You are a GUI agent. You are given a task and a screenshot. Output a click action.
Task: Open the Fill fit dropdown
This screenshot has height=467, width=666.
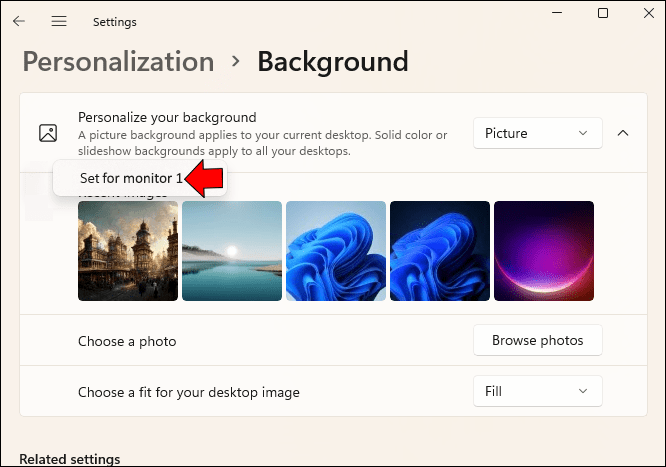[x=537, y=391]
